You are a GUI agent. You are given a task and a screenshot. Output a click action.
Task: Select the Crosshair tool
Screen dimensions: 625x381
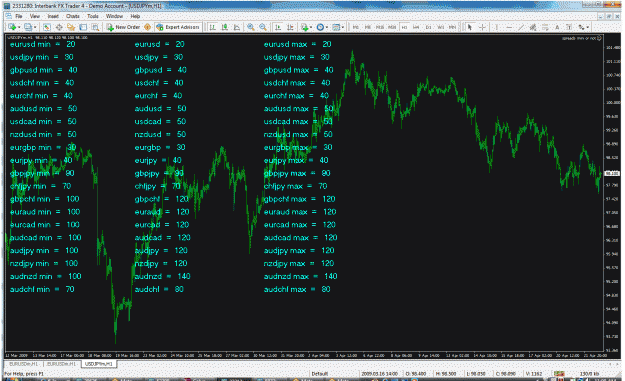tap(482, 27)
